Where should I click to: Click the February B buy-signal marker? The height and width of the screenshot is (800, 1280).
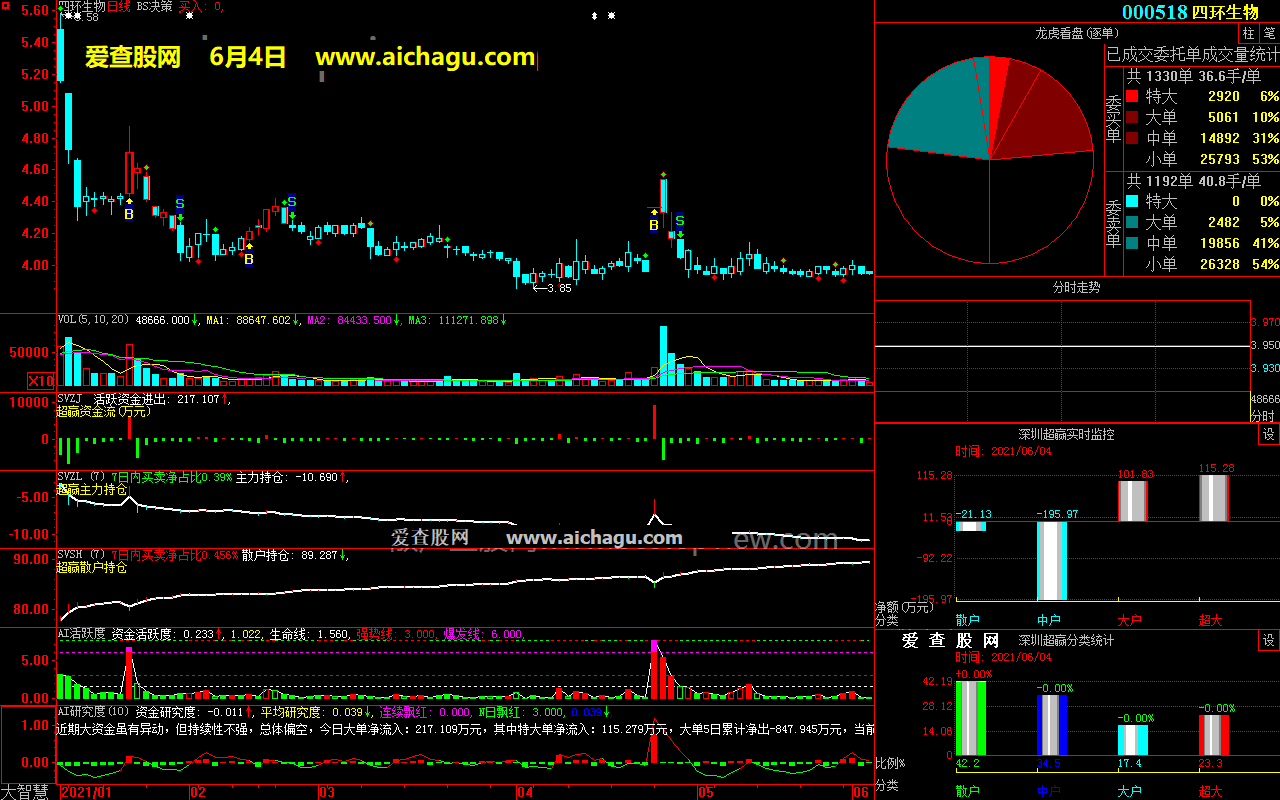coord(249,259)
